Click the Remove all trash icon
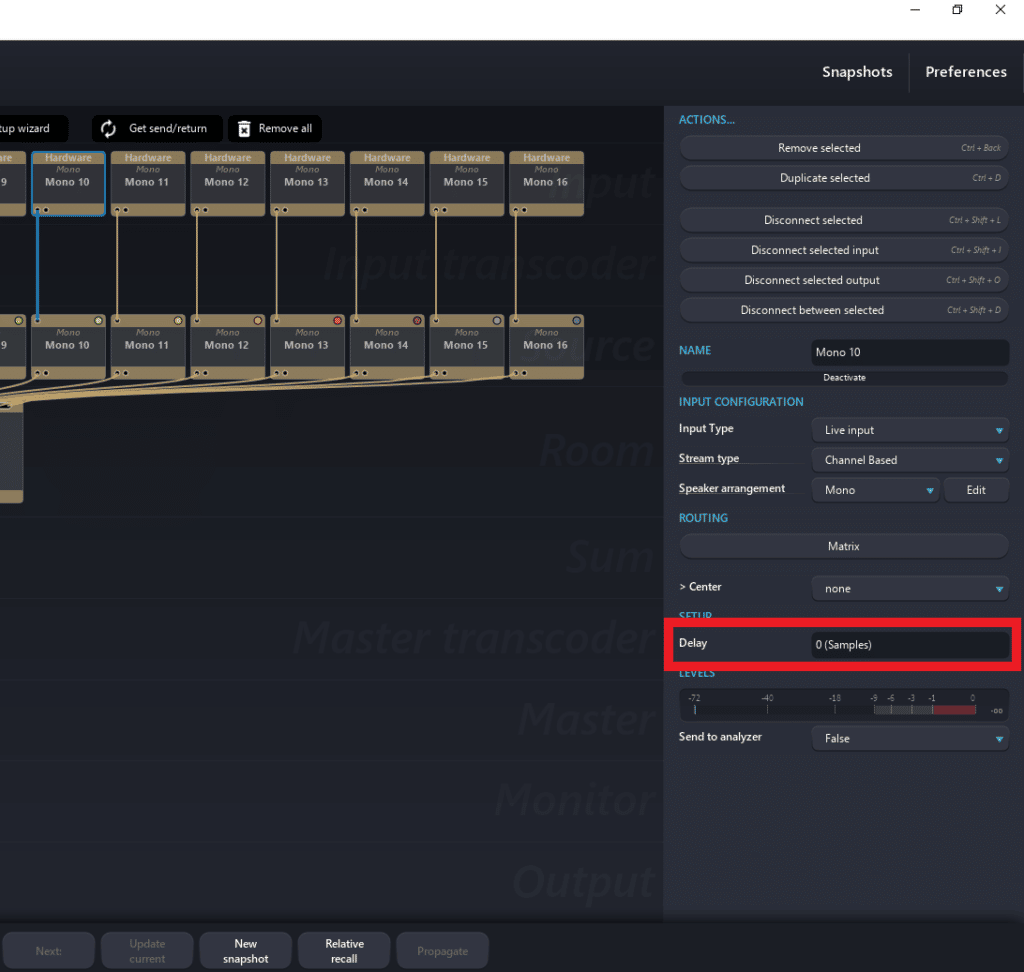Screen dimensions: 1024x972 coord(244,129)
